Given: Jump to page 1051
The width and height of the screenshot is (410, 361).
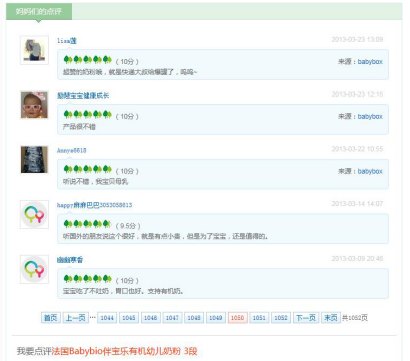Looking at the screenshot, I should (x=259, y=318).
